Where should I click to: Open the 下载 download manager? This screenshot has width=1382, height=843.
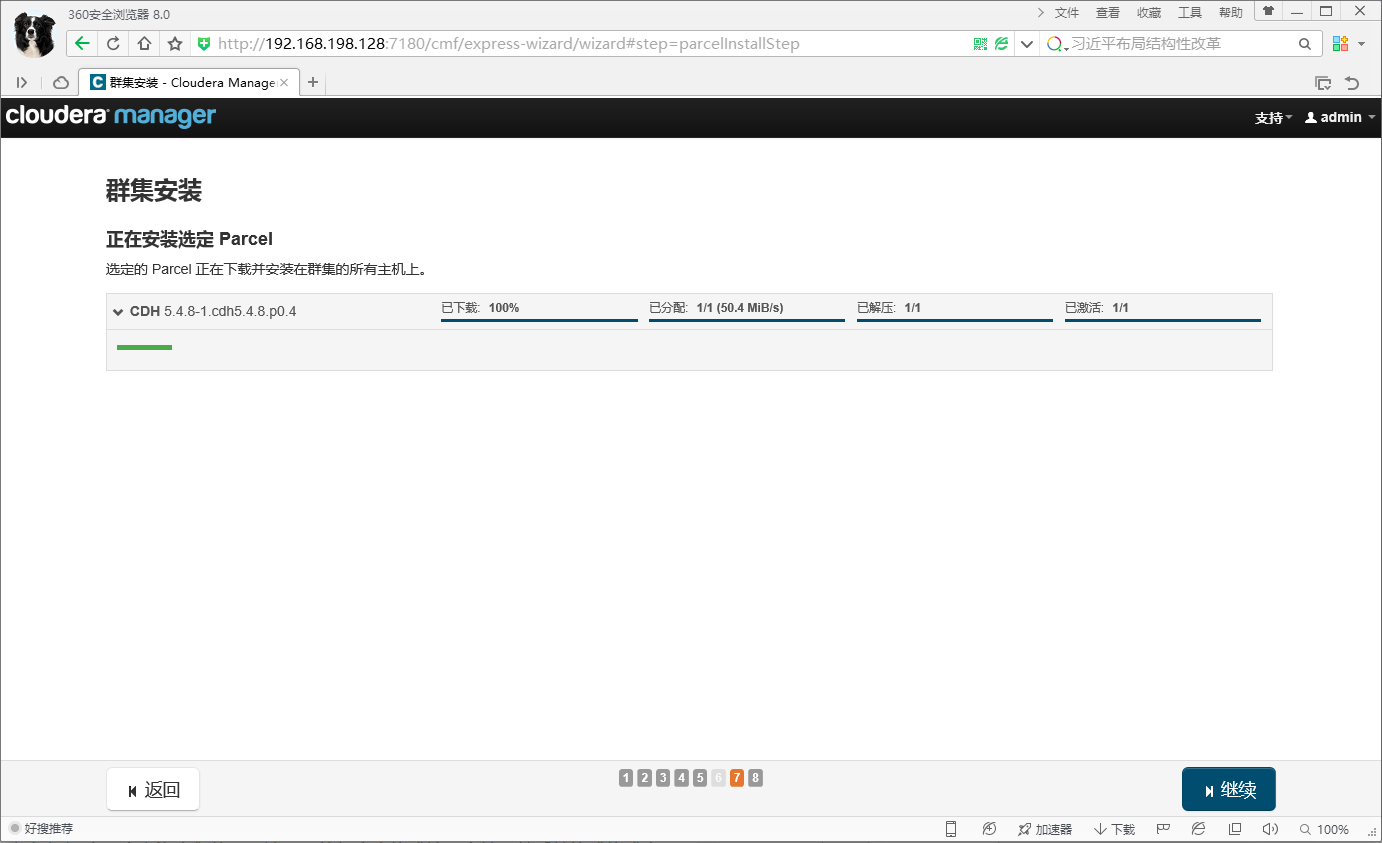tap(1115, 829)
